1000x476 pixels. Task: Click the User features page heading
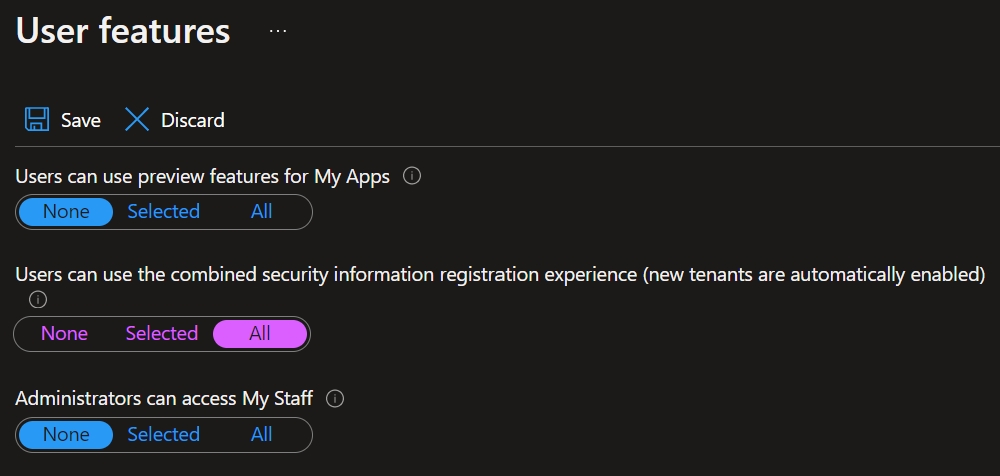tap(123, 31)
